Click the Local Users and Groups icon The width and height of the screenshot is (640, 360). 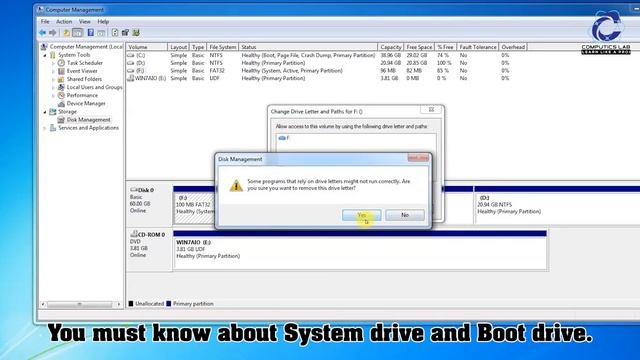point(61,87)
